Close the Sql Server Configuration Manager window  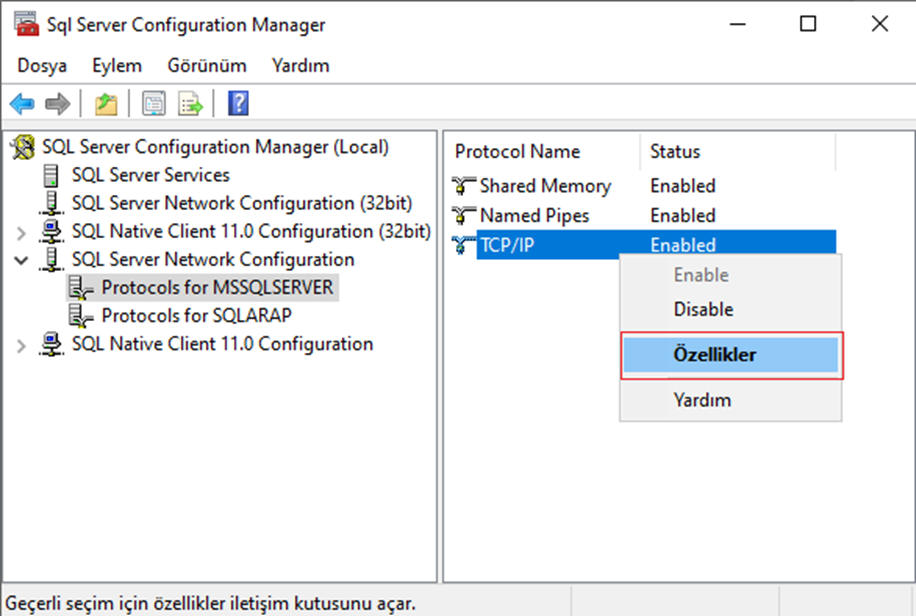(879, 24)
